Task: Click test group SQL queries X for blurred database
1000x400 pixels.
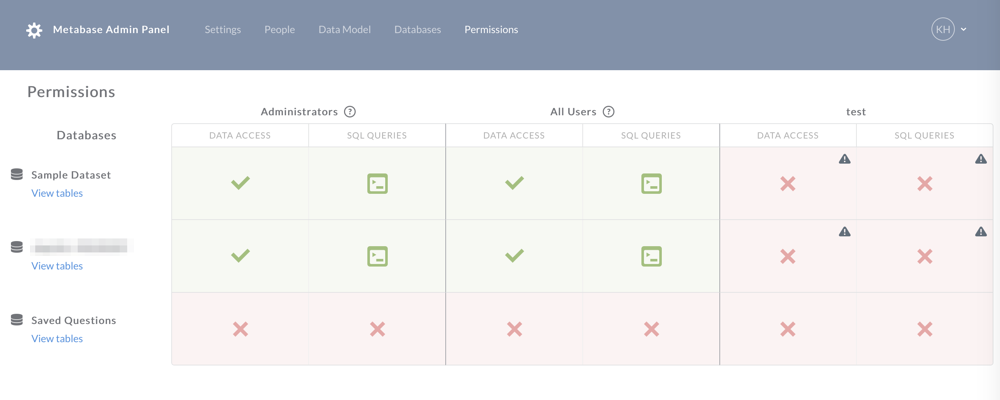Action: click(x=925, y=257)
